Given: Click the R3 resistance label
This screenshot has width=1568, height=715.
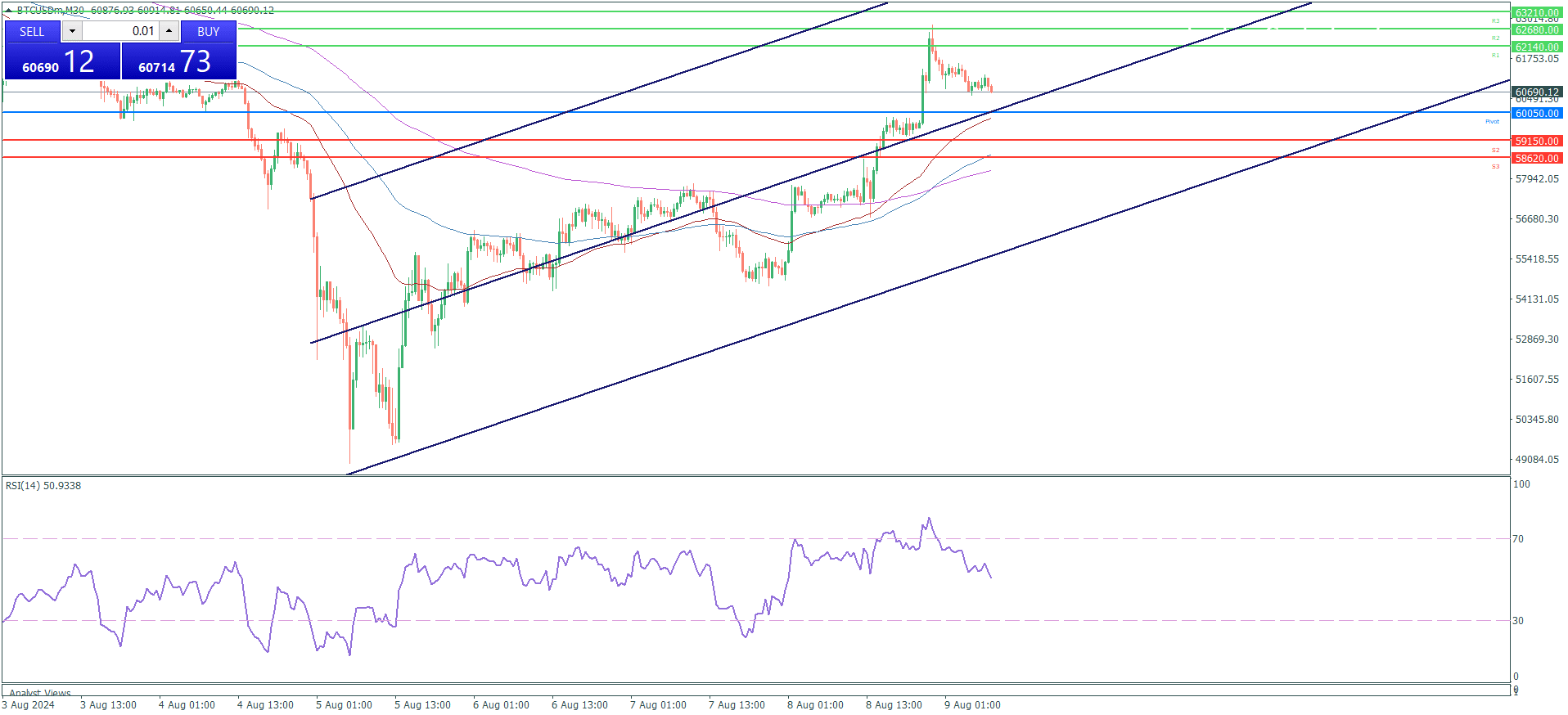Looking at the screenshot, I should [x=1495, y=21].
